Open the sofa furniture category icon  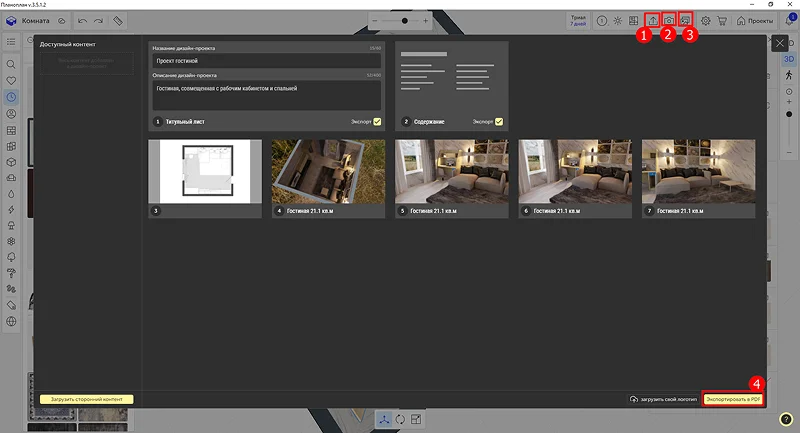11,178
